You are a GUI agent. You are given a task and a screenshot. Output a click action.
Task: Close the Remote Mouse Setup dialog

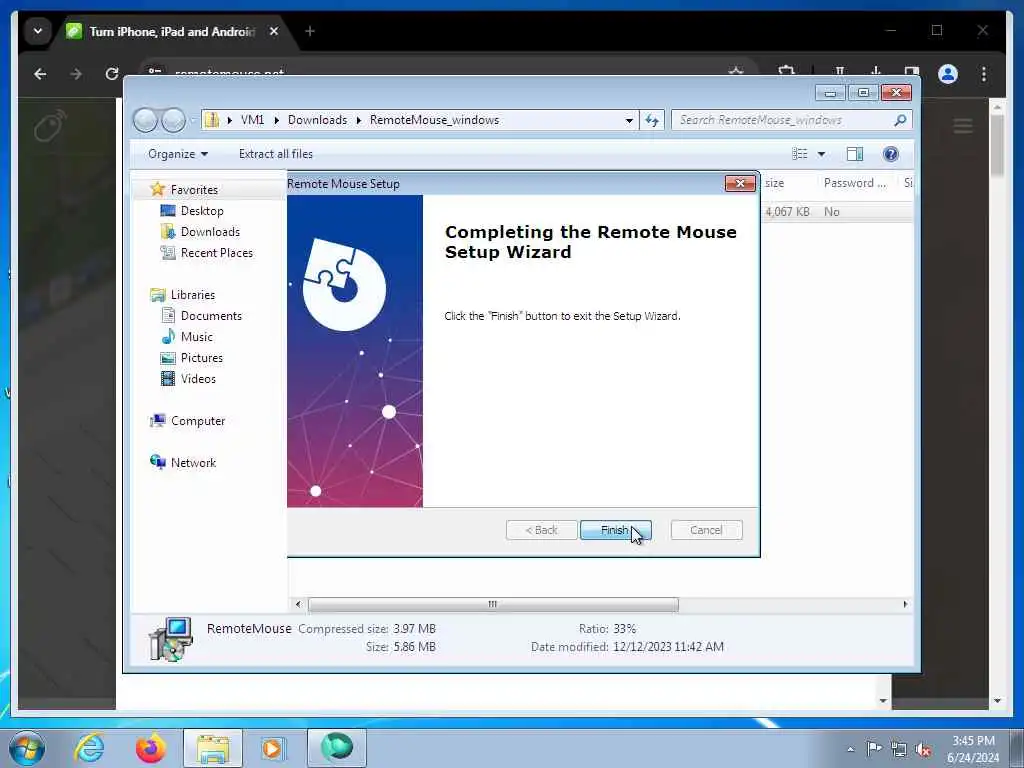740,184
